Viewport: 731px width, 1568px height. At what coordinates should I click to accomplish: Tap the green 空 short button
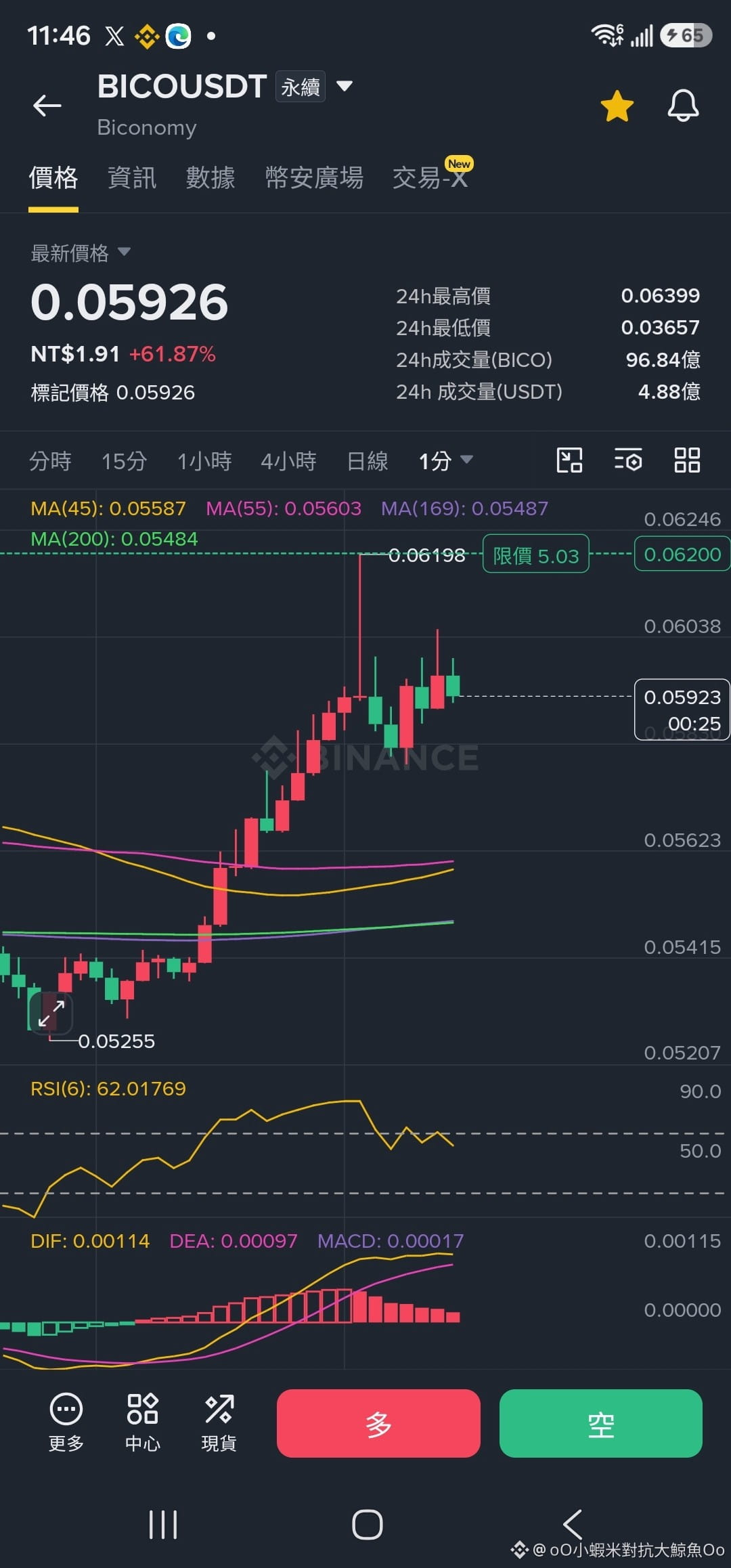click(x=601, y=1423)
